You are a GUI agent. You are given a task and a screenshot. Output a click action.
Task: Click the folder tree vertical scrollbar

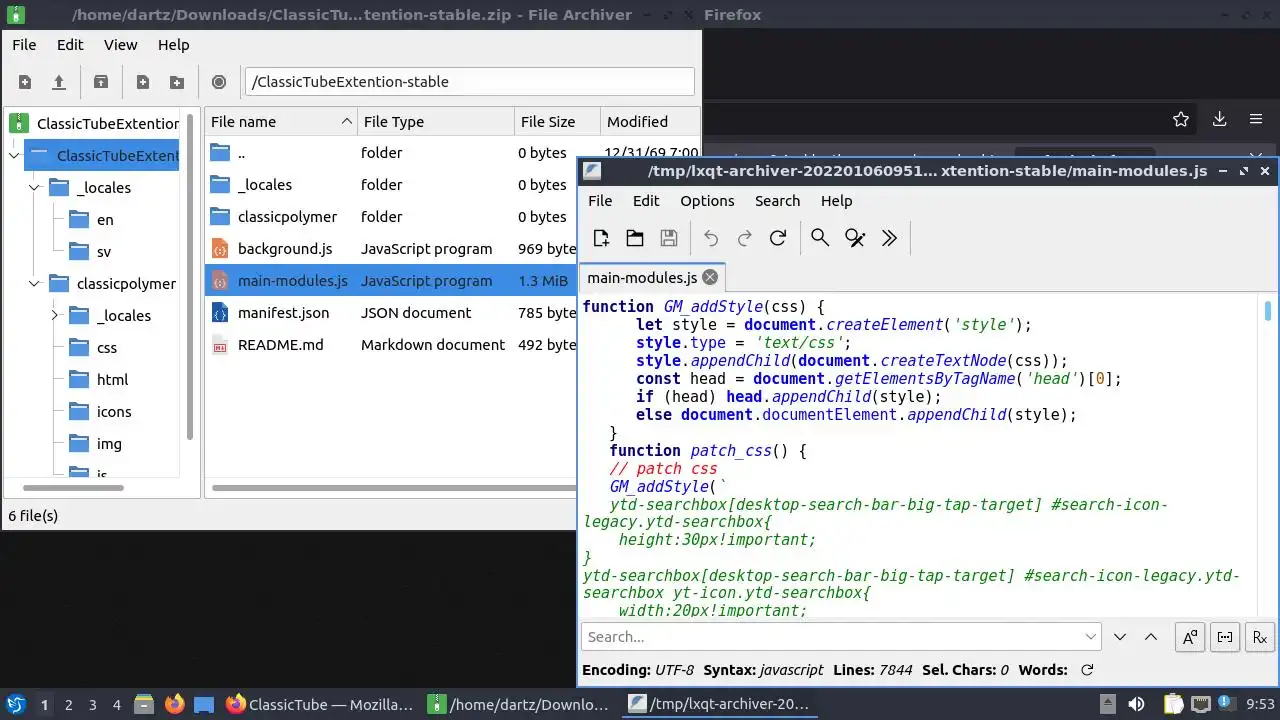pyautogui.click(x=190, y=275)
